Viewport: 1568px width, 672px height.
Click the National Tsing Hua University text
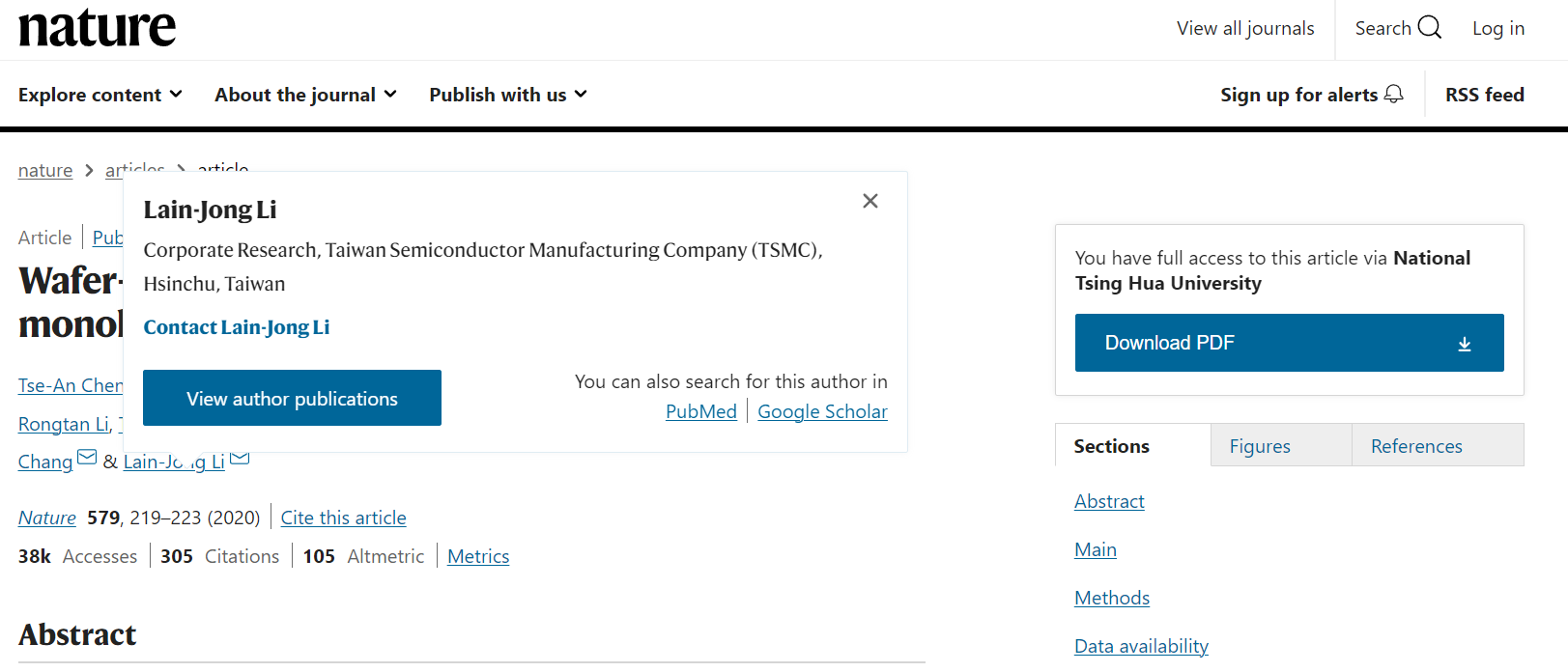(1272, 270)
